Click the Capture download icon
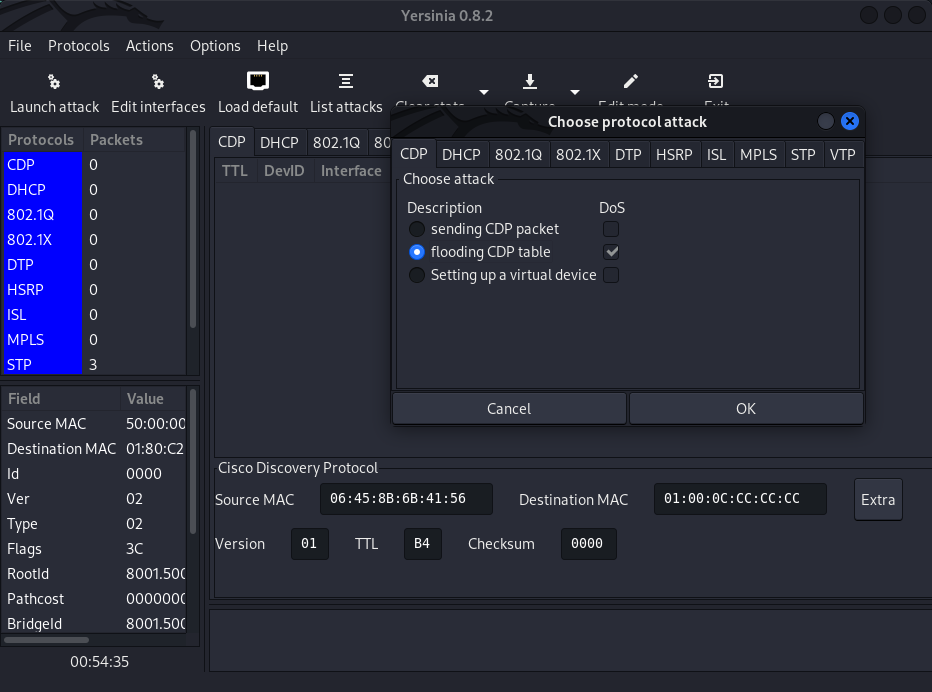The image size is (932, 692). [530, 82]
